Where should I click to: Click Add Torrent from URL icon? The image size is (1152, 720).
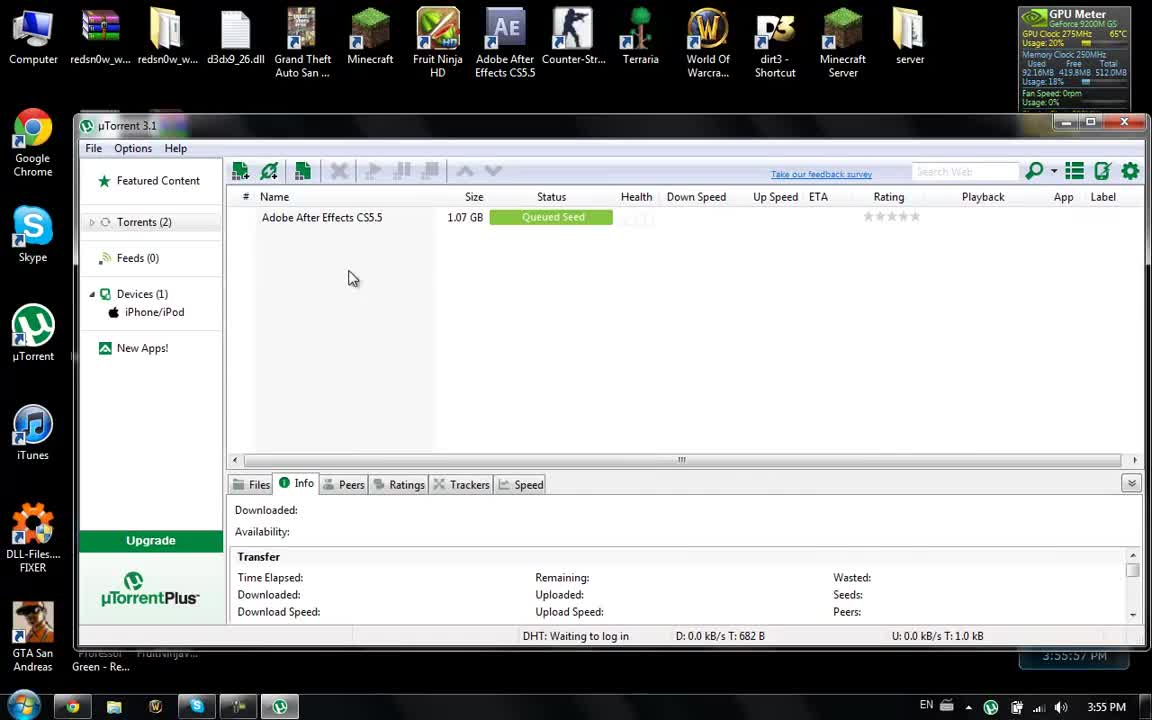[x=269, y=171]
